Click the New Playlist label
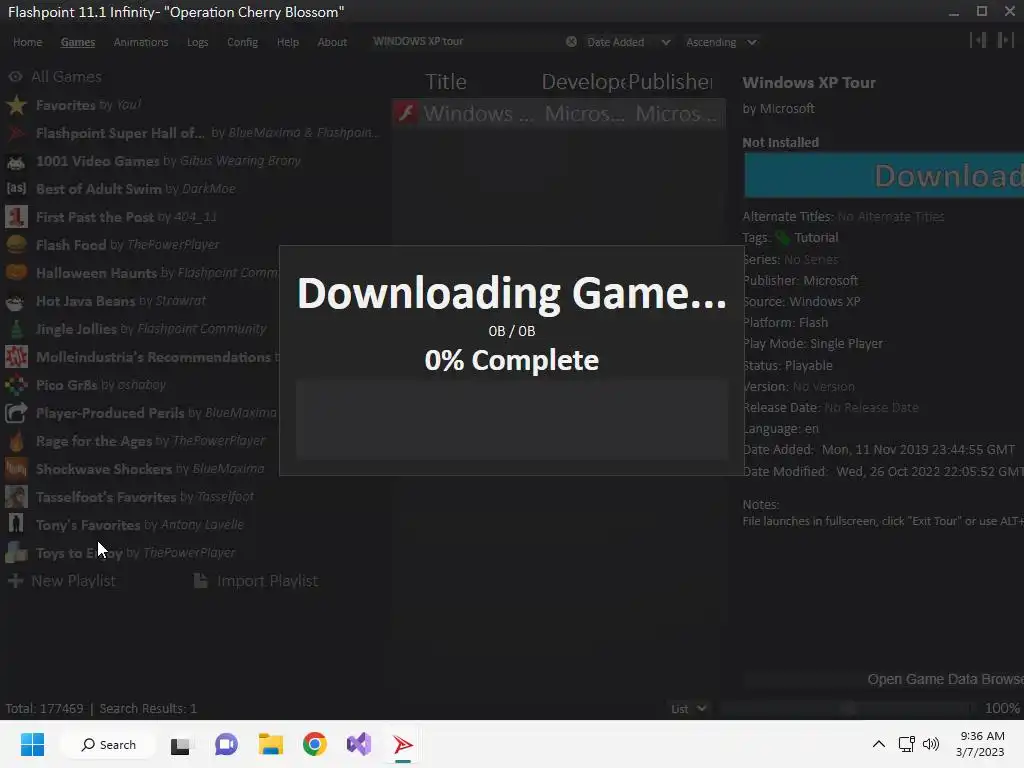The height and width of the screenshot is (768, 1024). click(x=74, y=581)
